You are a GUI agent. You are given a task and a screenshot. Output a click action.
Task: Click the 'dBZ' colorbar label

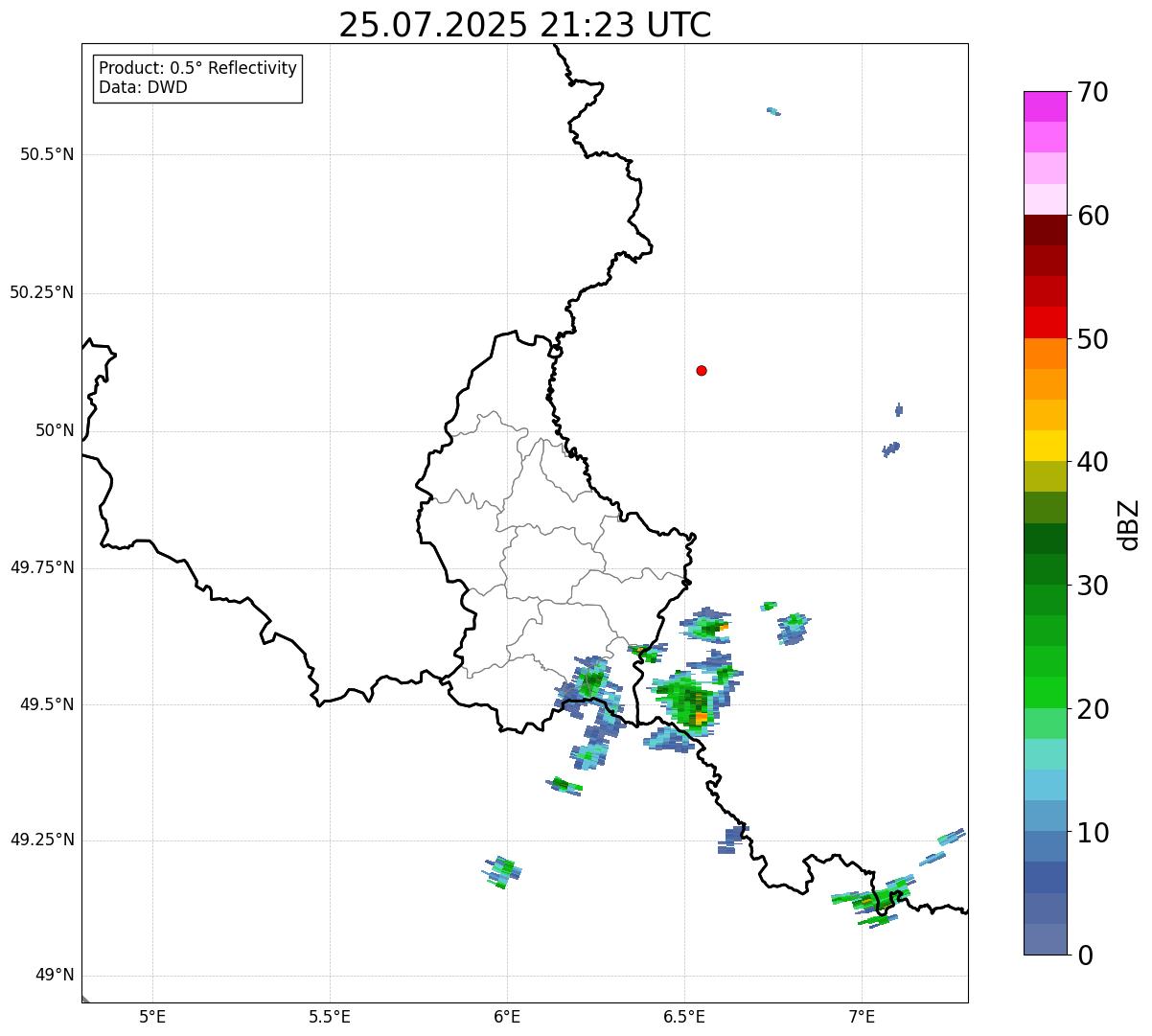click(x=1129, y=523)
